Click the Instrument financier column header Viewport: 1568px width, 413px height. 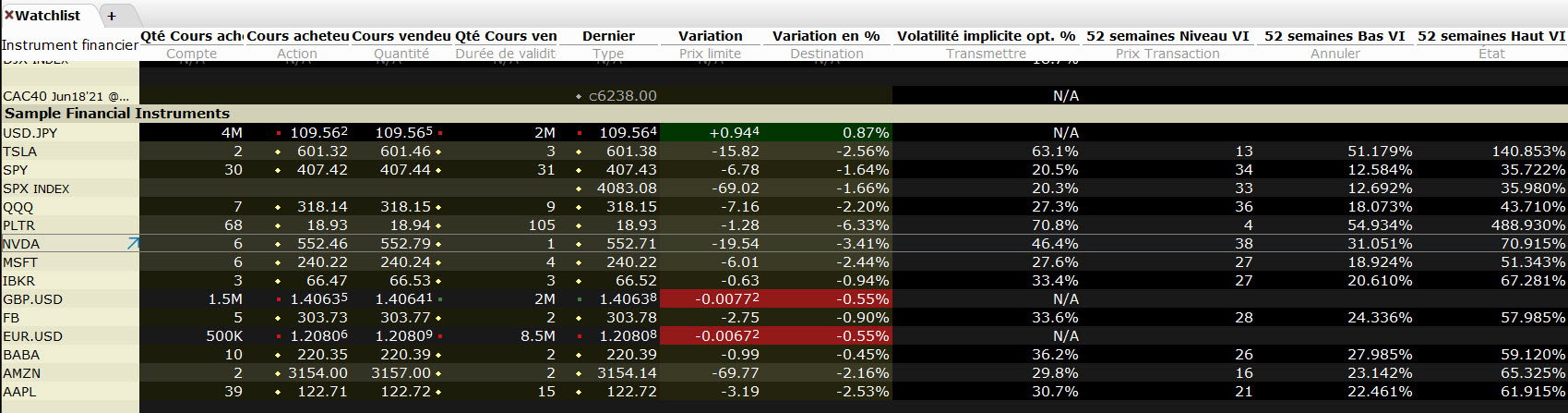tap(69, 44)
